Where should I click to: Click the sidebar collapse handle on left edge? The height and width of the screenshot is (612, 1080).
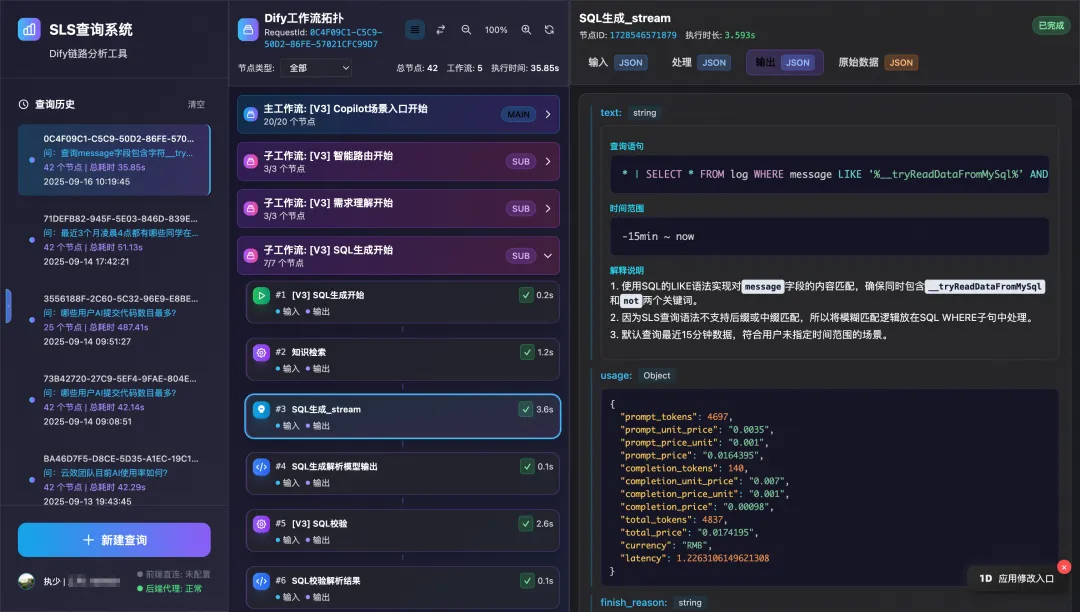8,306
